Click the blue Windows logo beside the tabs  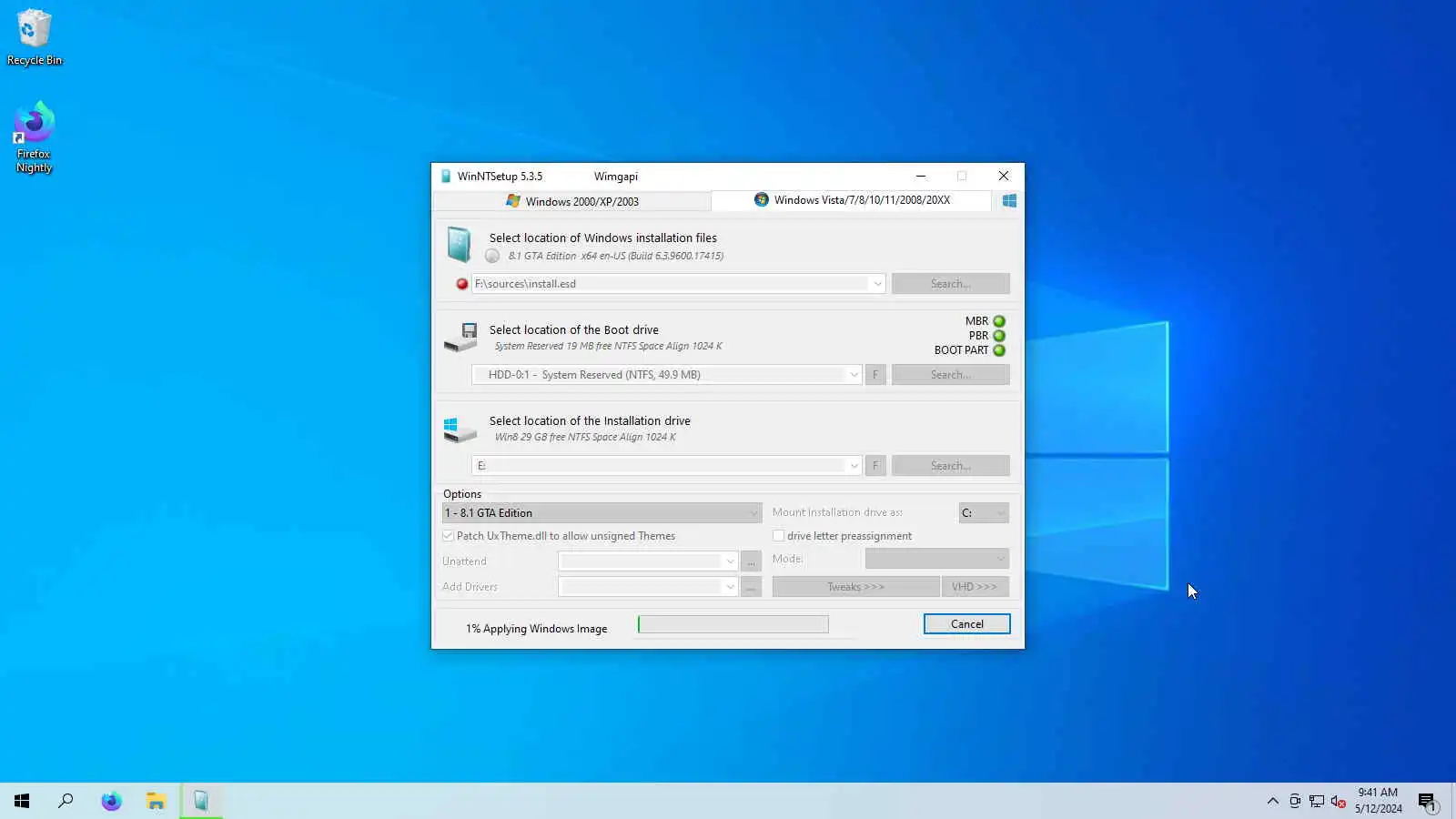click(1009, 201)
